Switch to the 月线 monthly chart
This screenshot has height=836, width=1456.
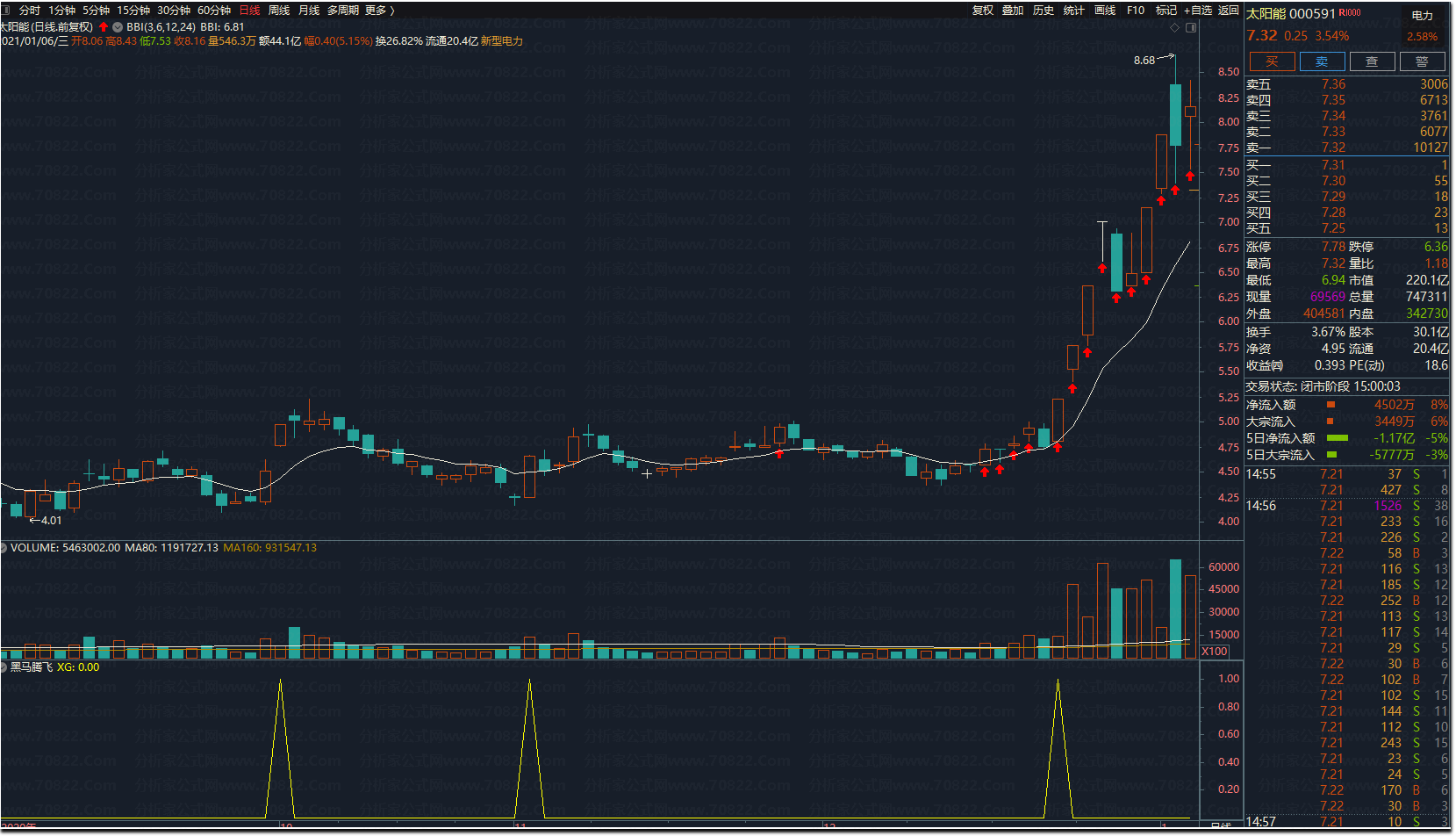pos(309,11)
